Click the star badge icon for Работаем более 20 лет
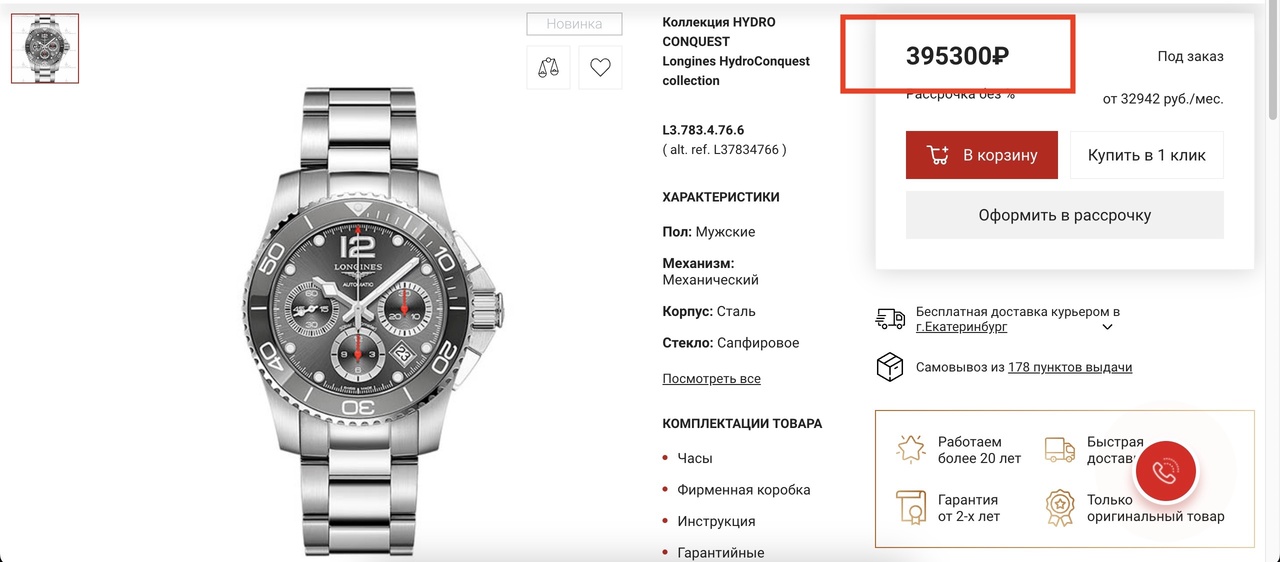This screenshot has height=562, width=1280. (911, 449)
